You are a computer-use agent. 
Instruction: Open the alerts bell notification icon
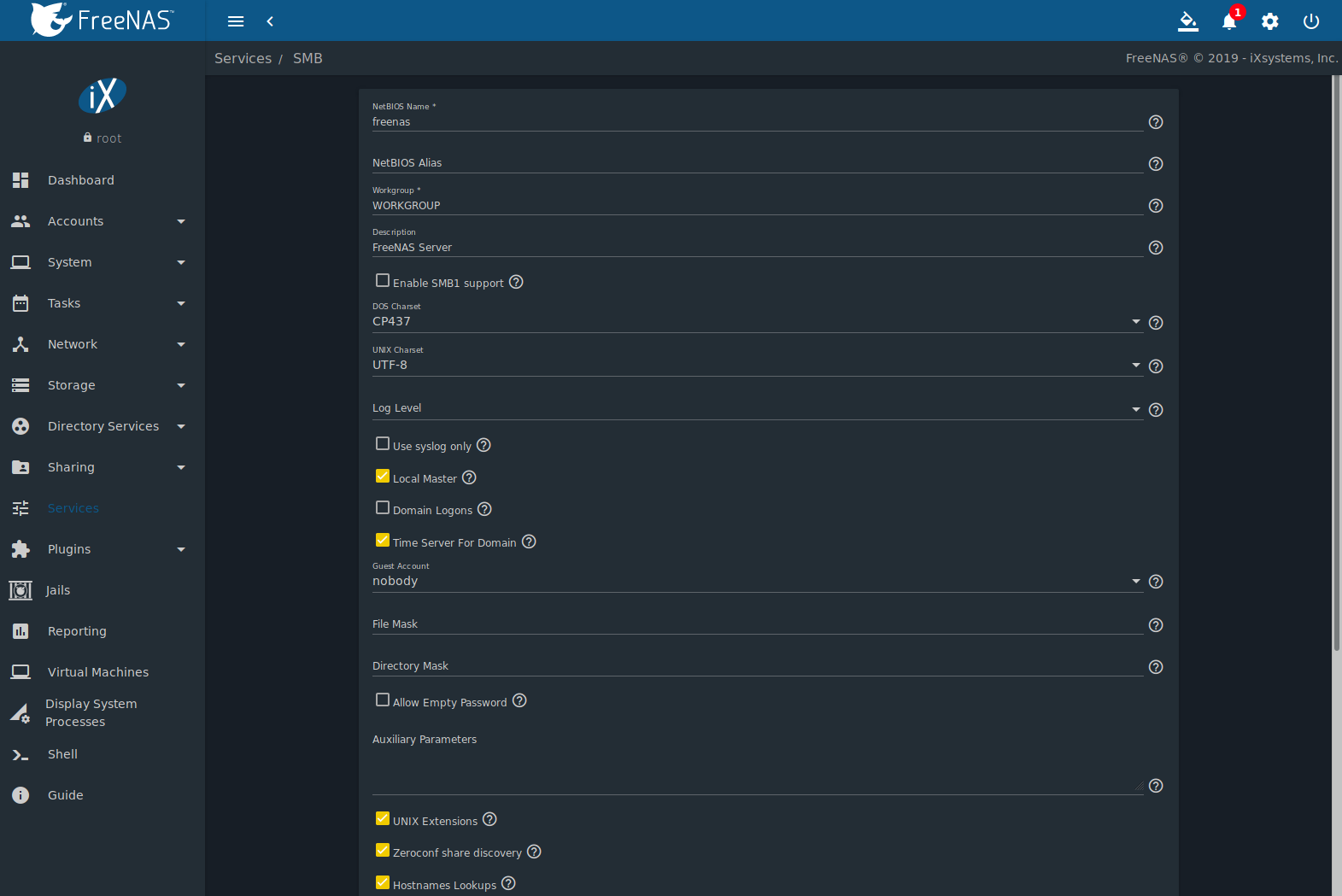[1229, 21]
